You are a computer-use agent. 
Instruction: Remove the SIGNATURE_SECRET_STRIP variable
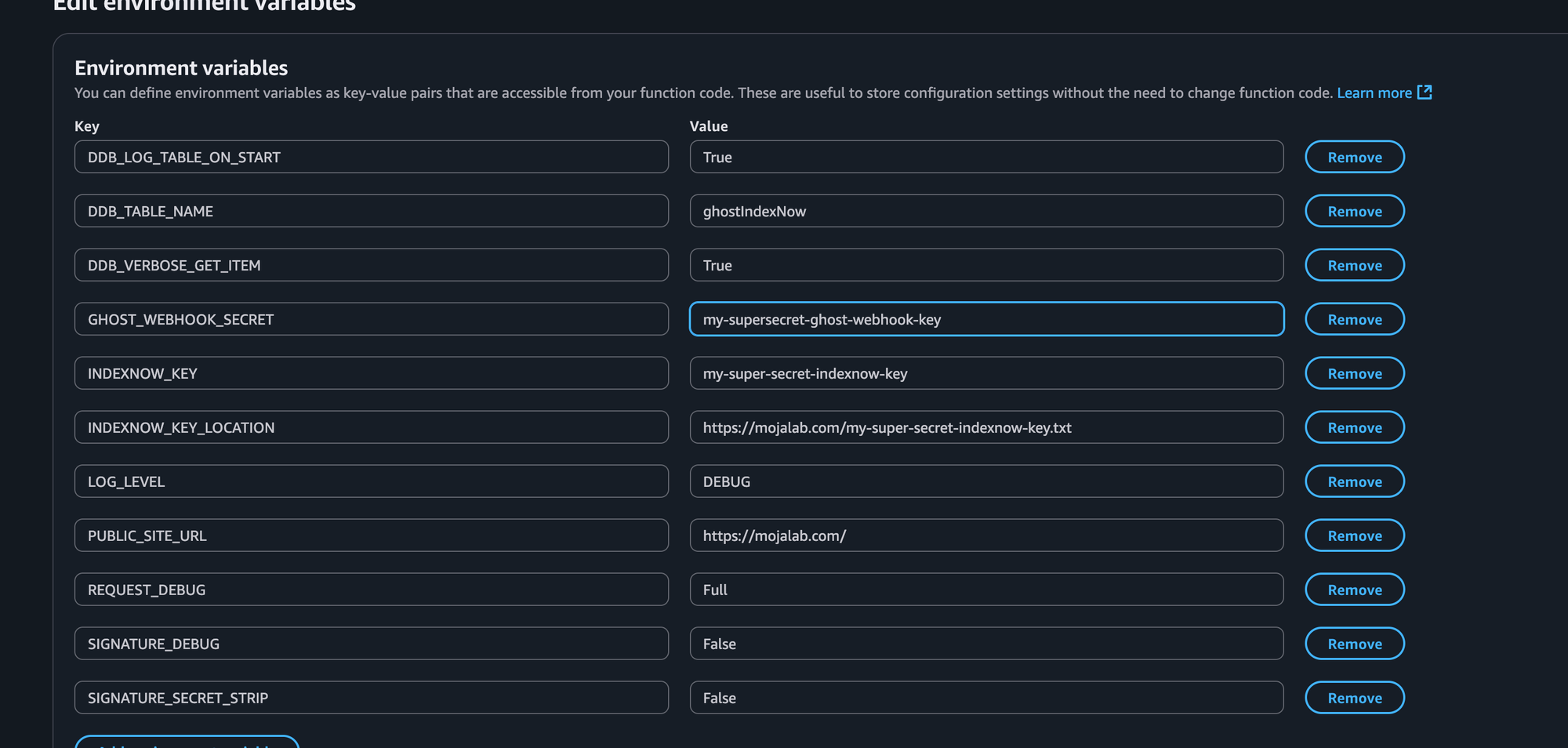click(1354, 698)
